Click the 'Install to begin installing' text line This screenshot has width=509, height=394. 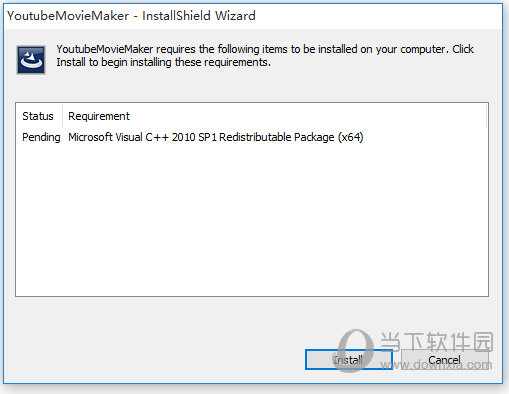[163, 62]
